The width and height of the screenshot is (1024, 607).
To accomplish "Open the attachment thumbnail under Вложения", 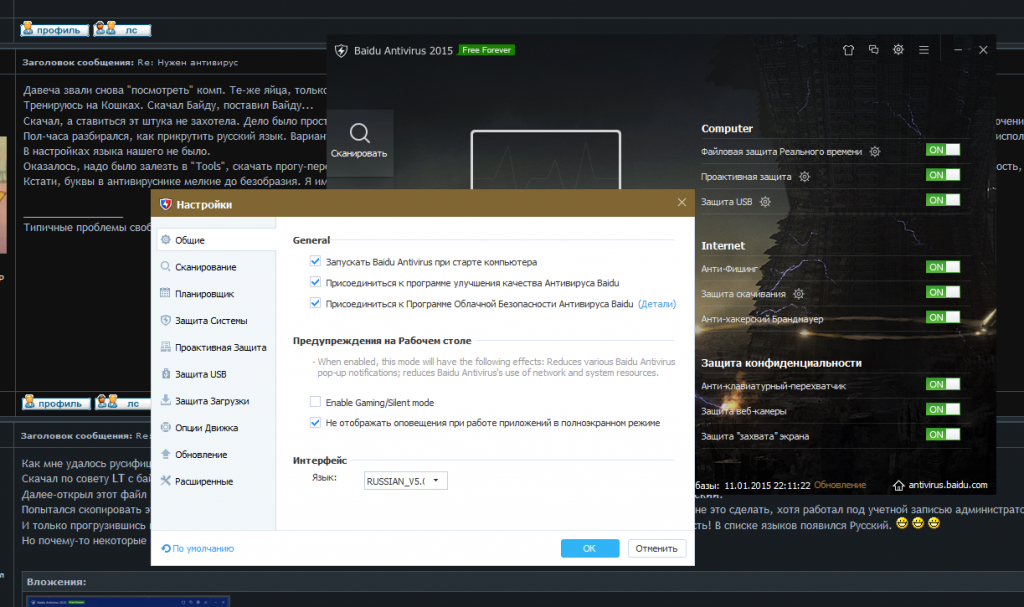I will tap(128, 602).
